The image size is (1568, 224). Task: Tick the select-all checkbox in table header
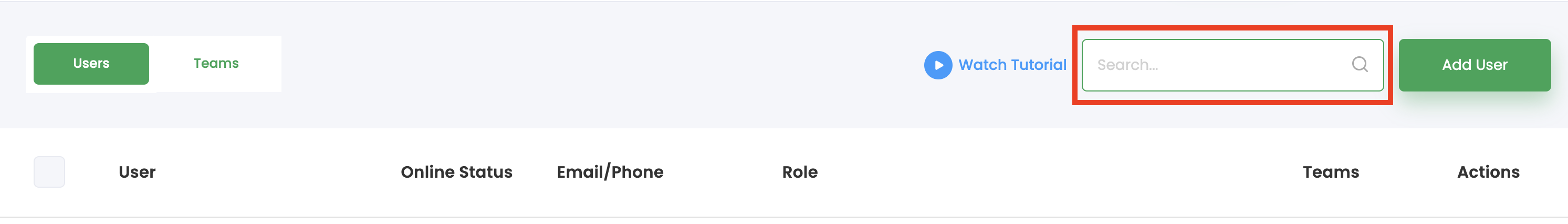tap(49, 171)
